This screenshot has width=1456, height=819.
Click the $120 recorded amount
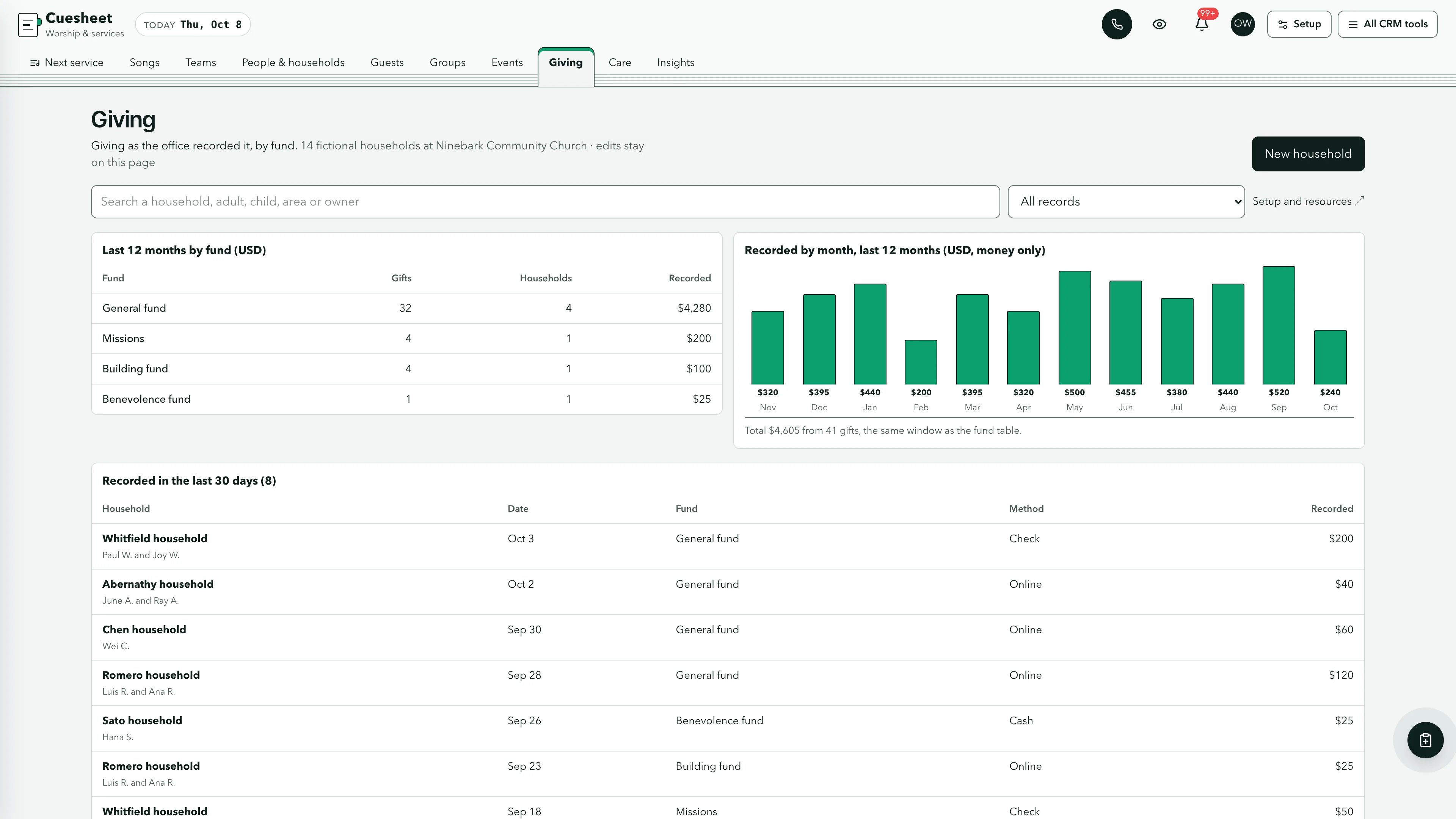1341,675
